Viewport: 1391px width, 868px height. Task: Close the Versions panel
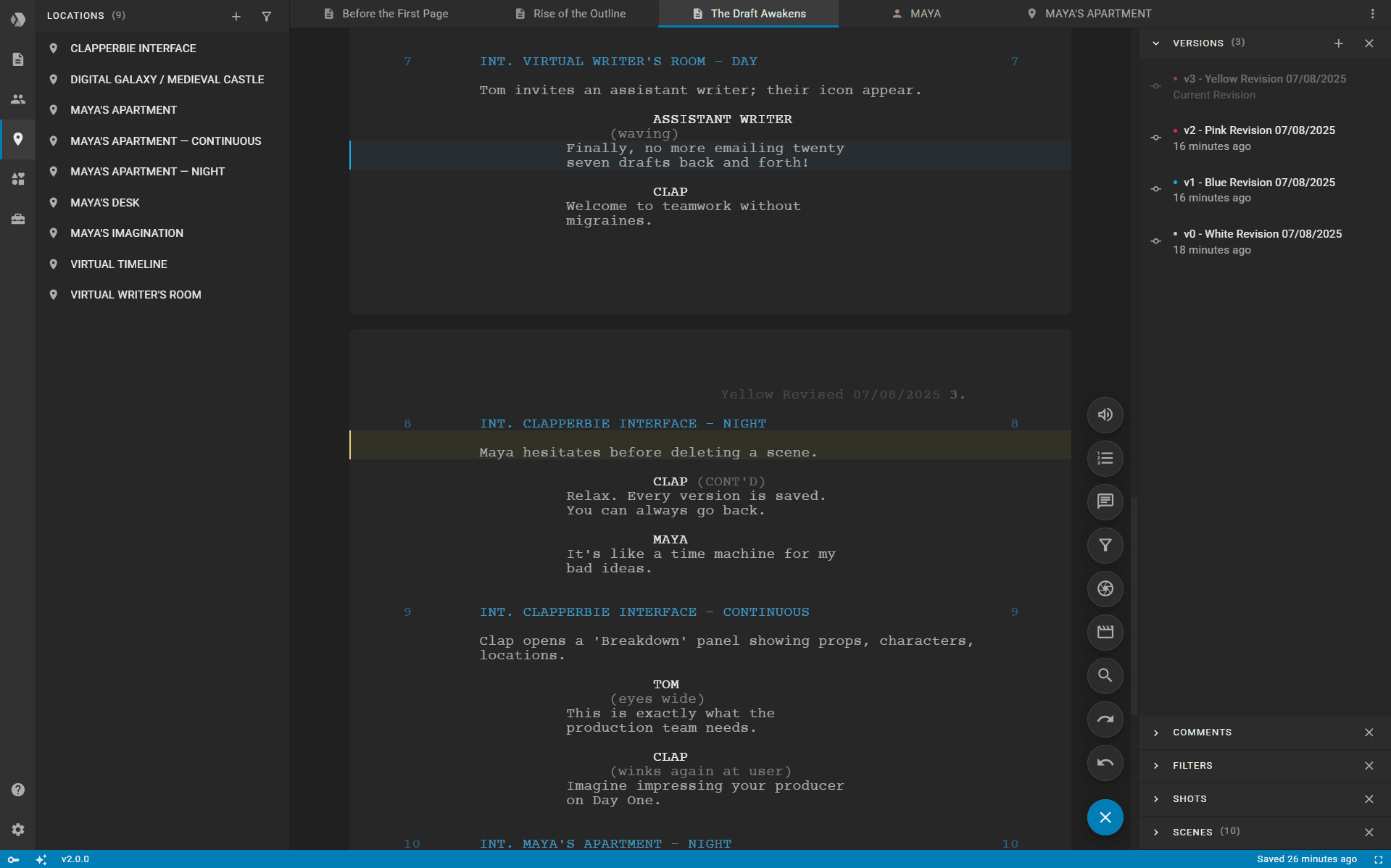[x=1369, y=43]
